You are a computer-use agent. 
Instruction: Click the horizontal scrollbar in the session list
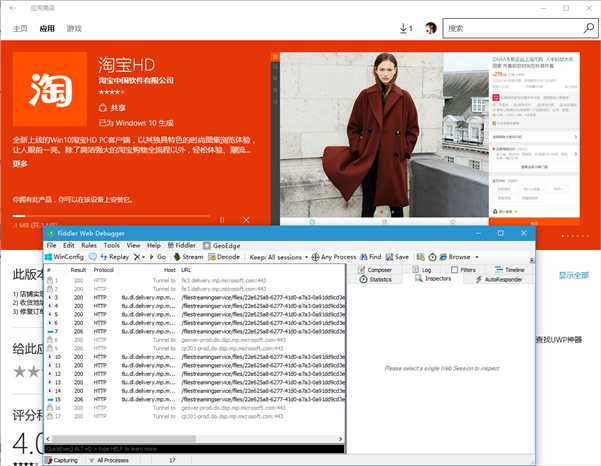(123, 439)
